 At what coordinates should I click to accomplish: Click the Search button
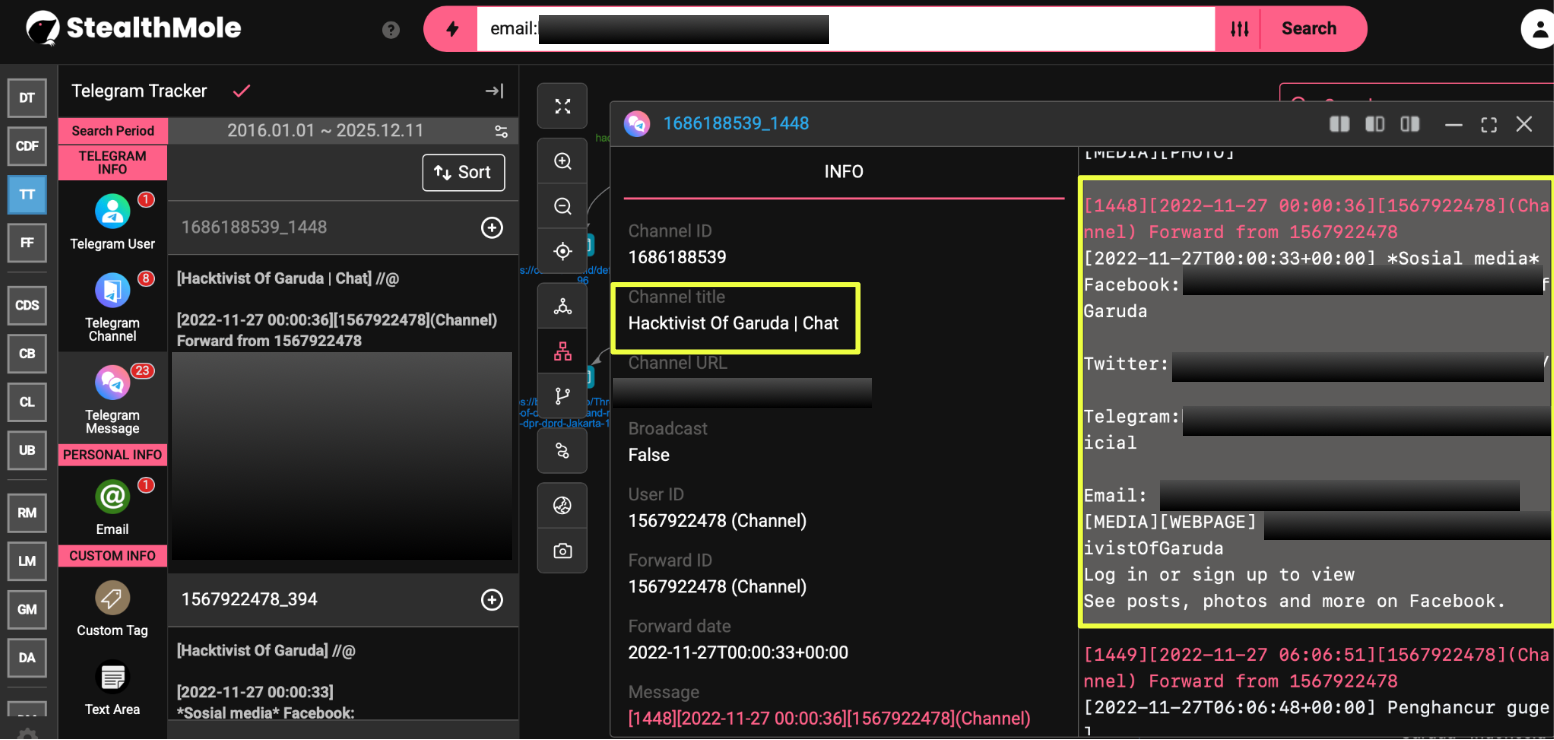point(1308,29)
